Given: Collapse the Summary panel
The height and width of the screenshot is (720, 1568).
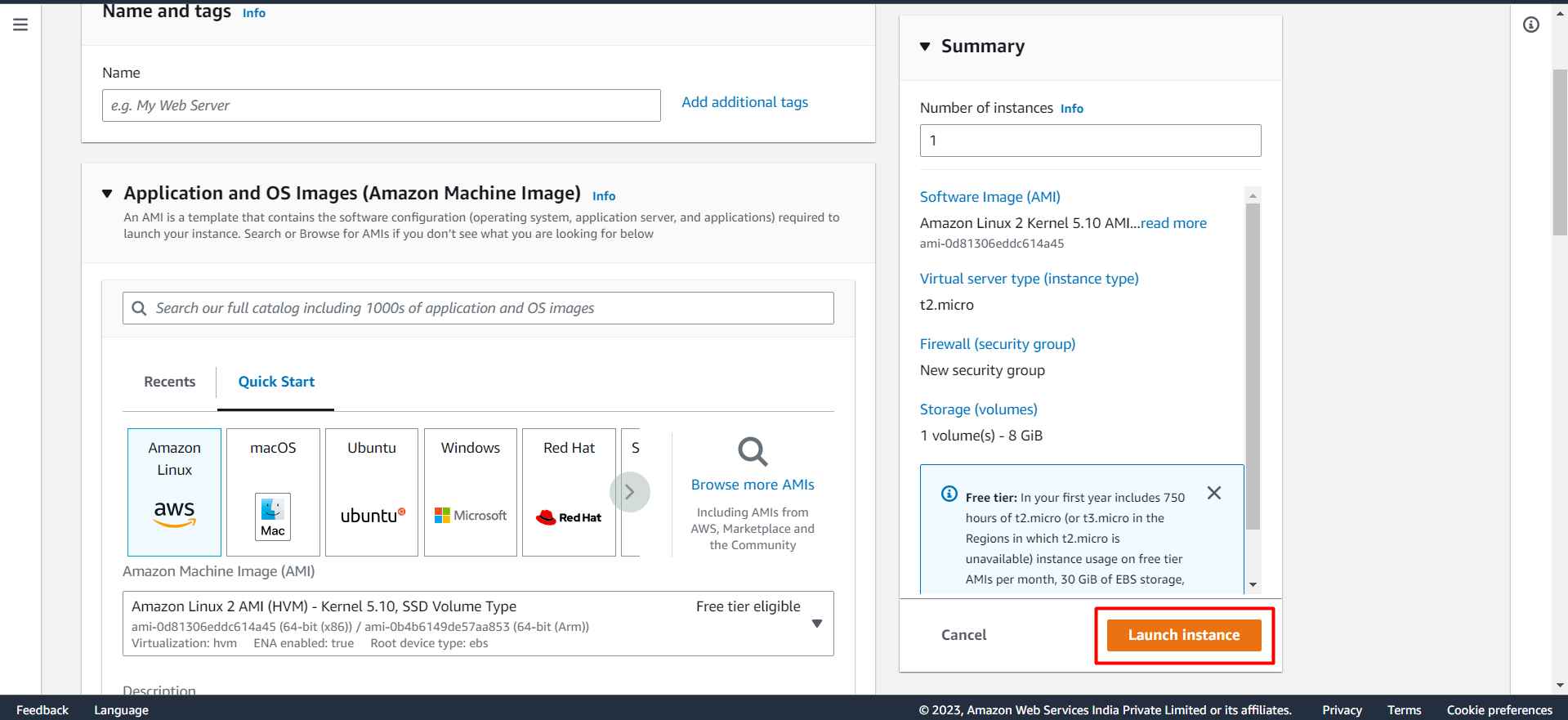Looking at the screenshot, I should coord(925,47).
